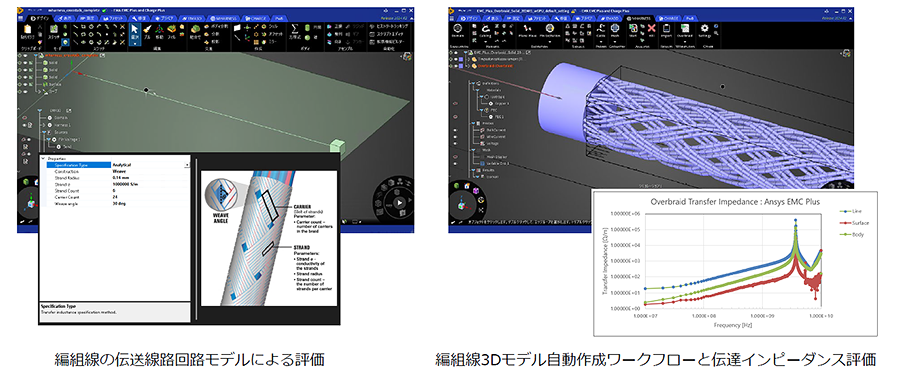Image resolution: width=900 pixels, height=379 pixels.
Task: Click the Sigma equation icon in left ribbon
Action: (294, 28)
